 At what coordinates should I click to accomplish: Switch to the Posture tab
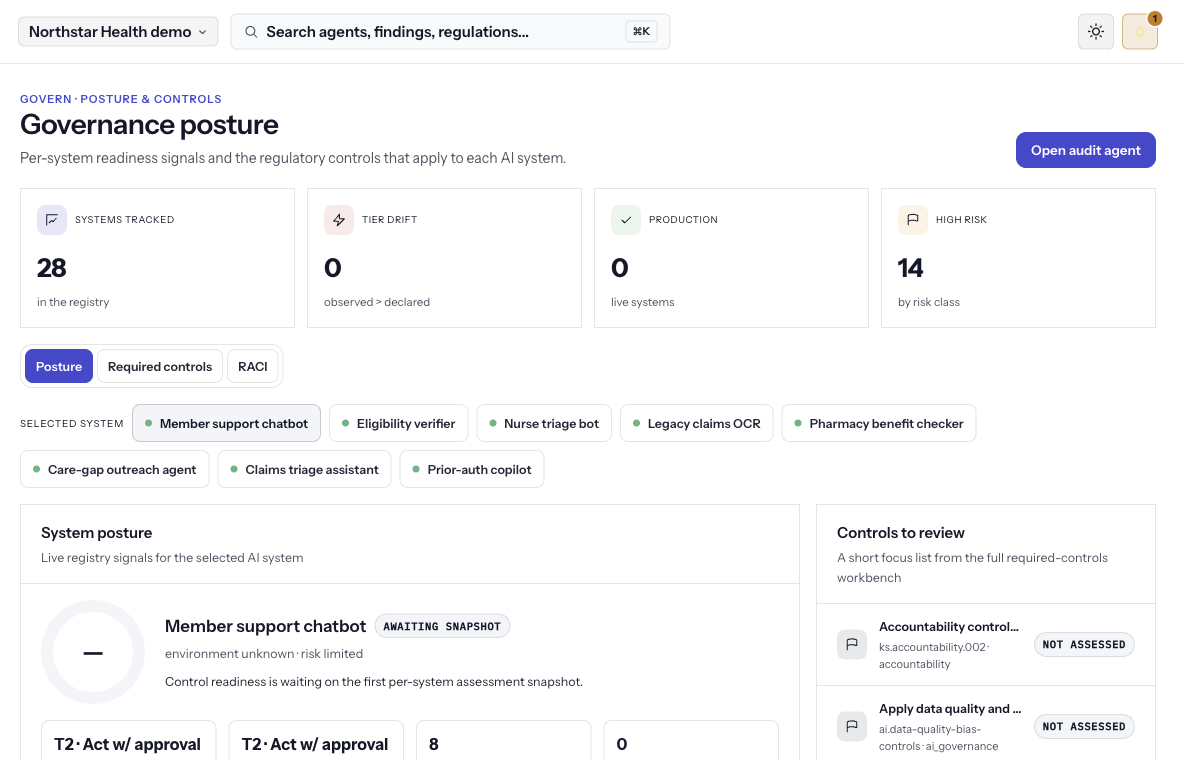click(x=59, y=366)
